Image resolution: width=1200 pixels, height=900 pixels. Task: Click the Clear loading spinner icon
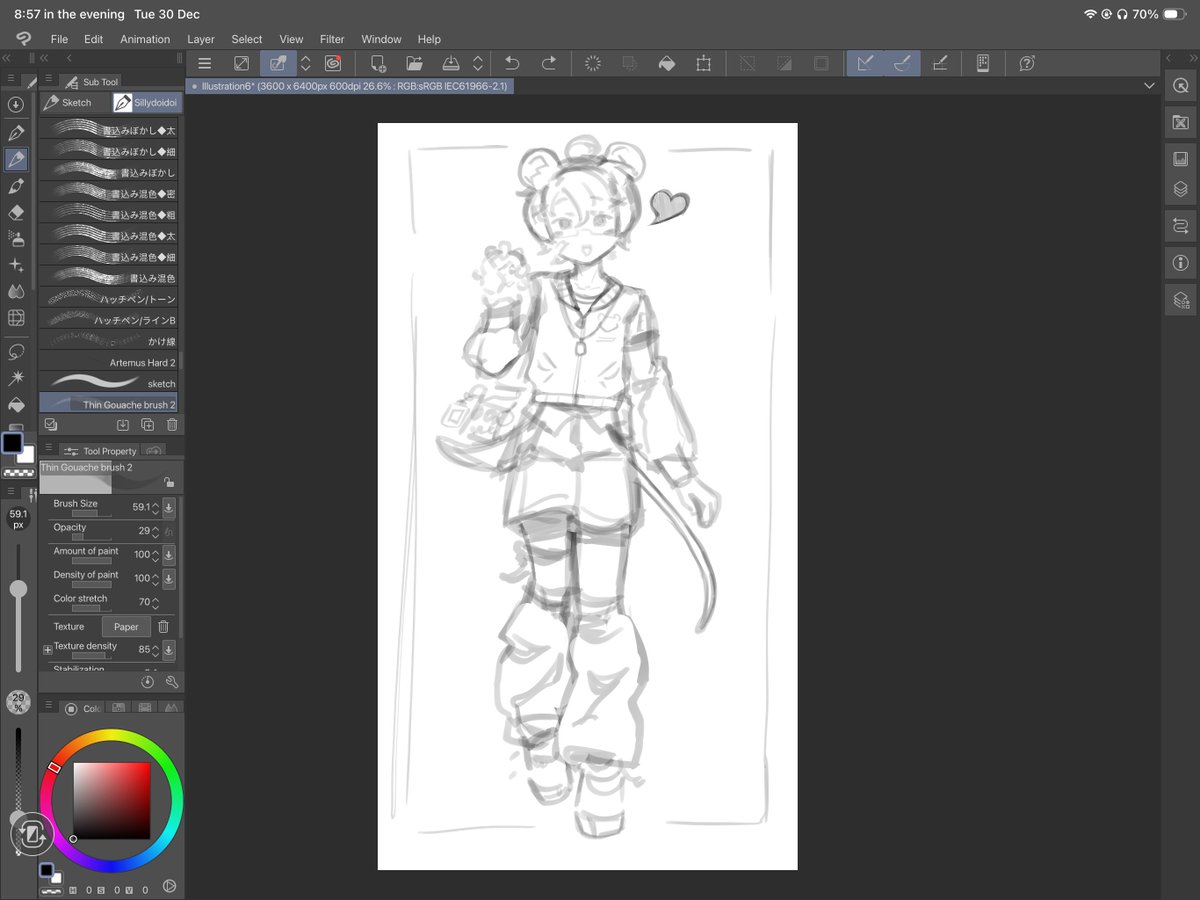coord(593,63)
